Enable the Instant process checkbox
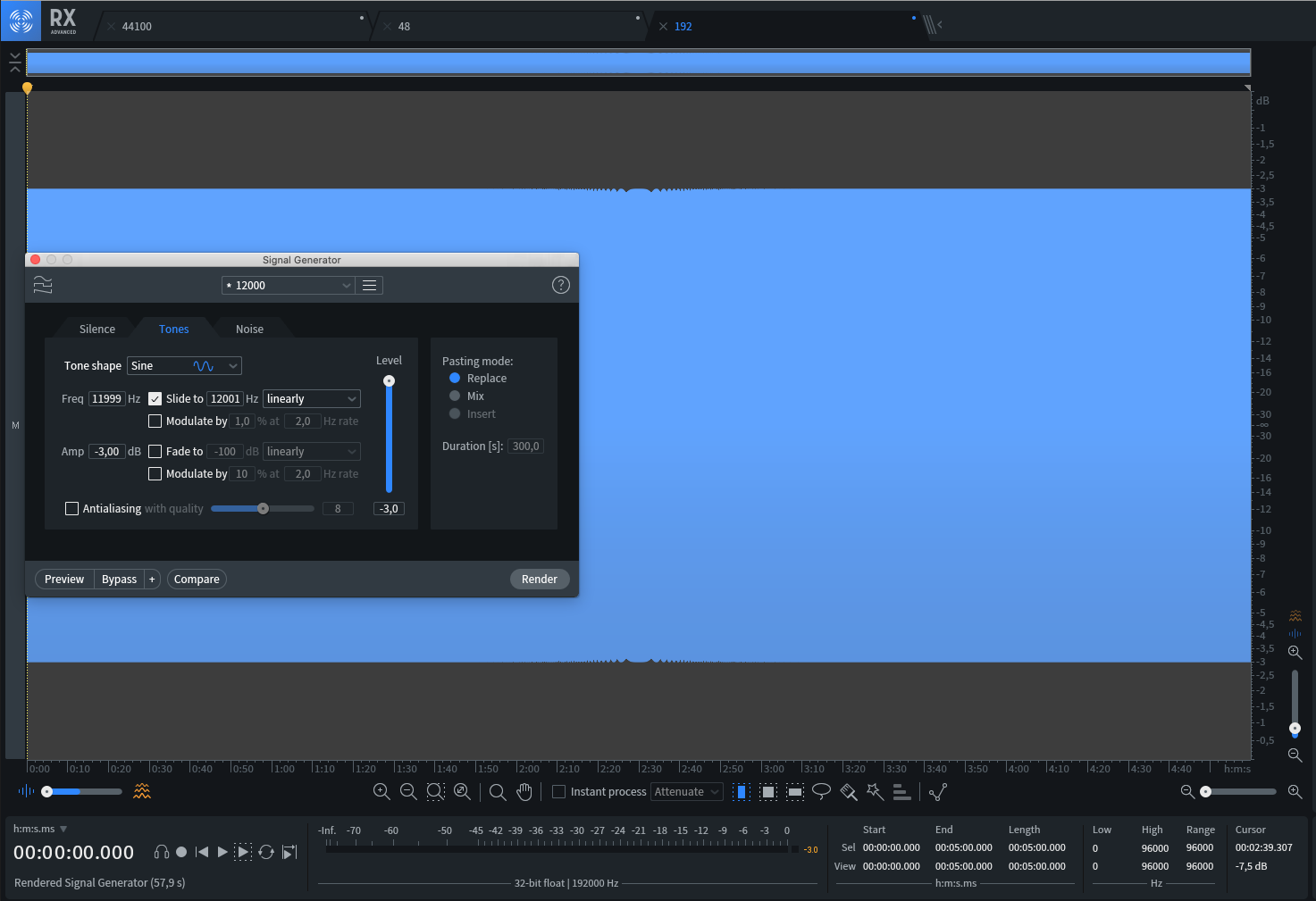The height and width of the screenshot is (901, 1316). point(558,792)
